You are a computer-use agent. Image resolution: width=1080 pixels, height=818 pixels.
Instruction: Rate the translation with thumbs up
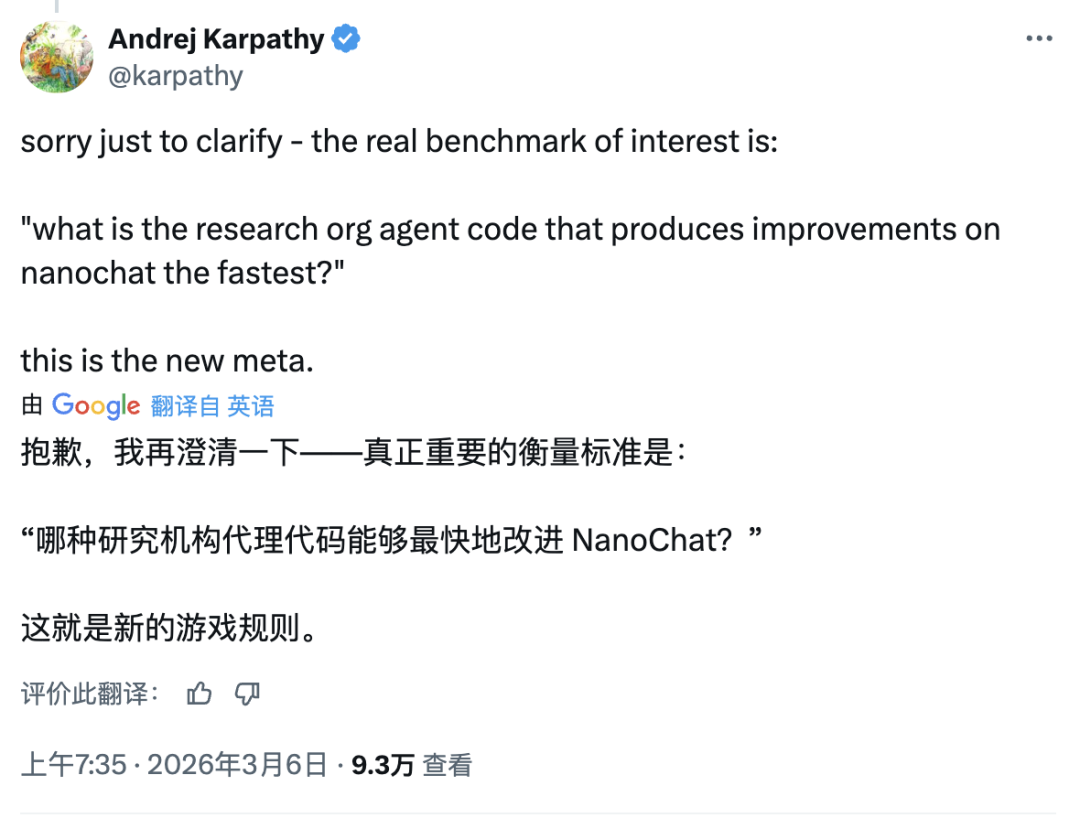[200, 693]
